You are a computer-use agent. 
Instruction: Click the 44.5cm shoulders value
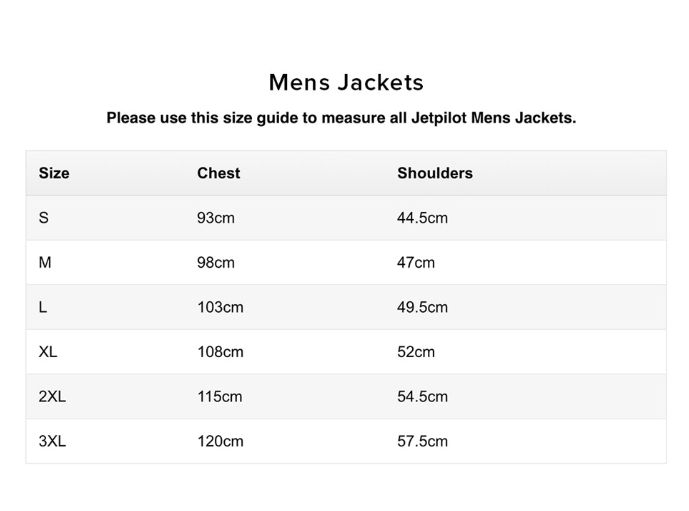[x=422, y=218]
